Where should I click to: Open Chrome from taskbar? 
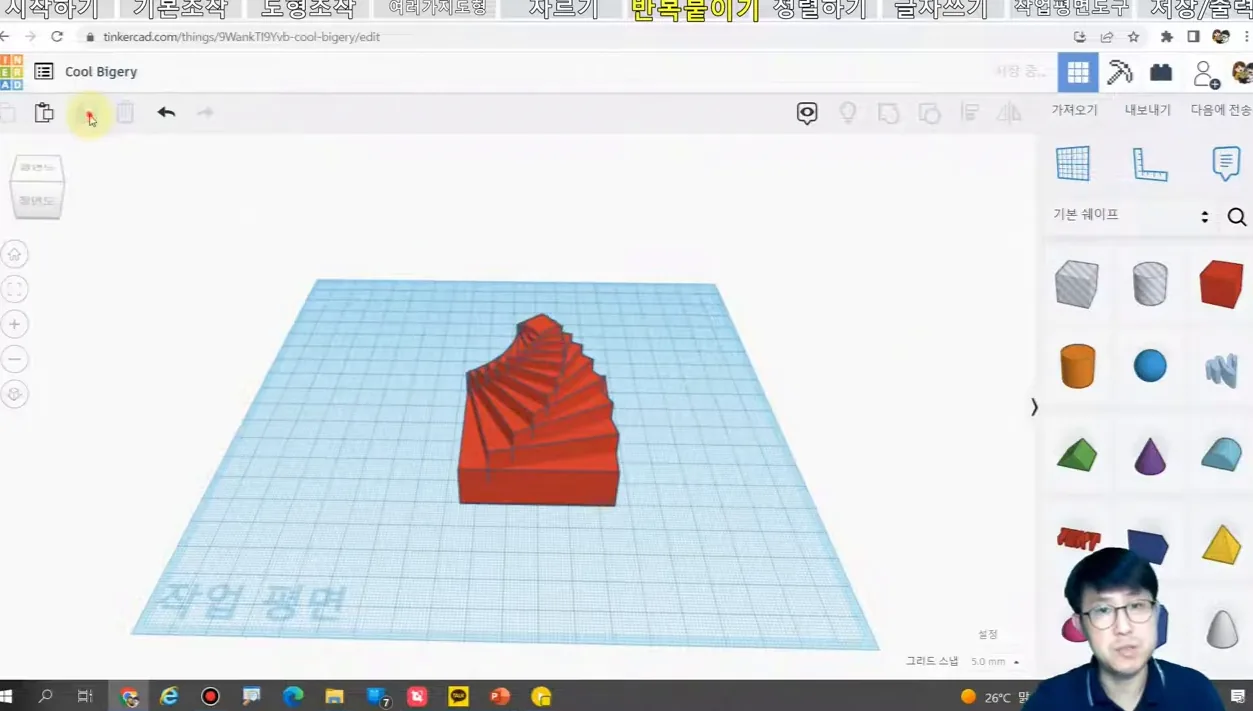click(x=129, y=697)
